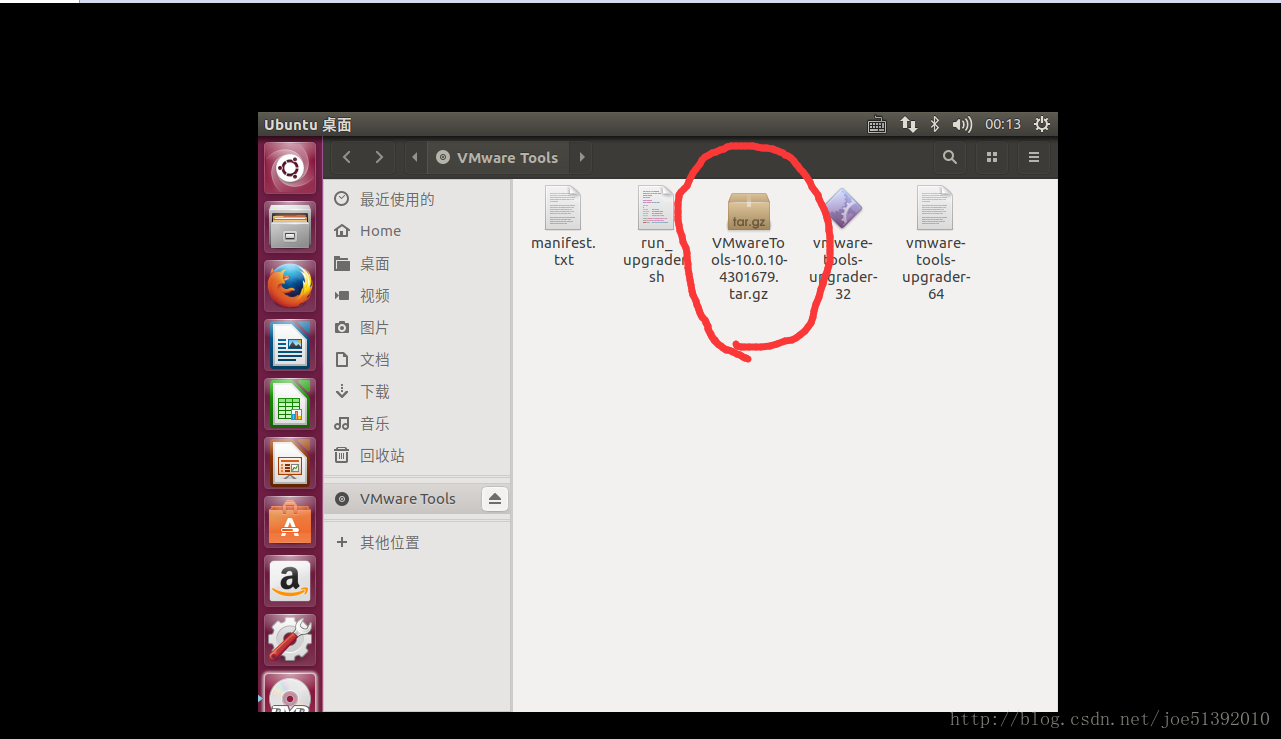Switch to grid view mode
The height and width of the screenshot is (739, 1281).
click(992, 157)
